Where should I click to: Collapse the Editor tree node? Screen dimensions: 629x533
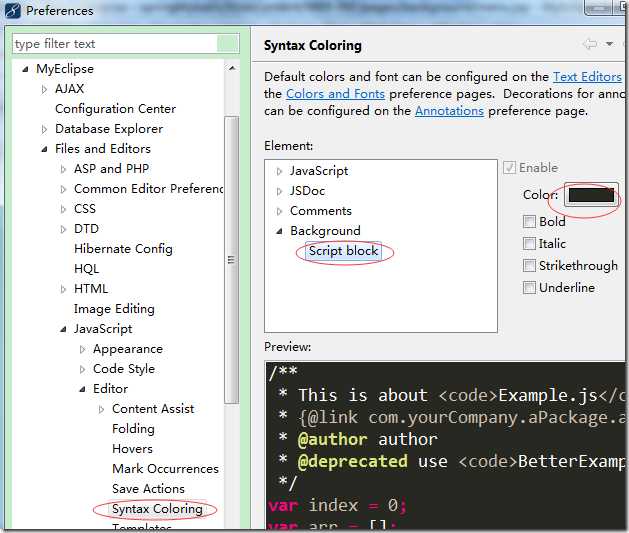(83, 389)
